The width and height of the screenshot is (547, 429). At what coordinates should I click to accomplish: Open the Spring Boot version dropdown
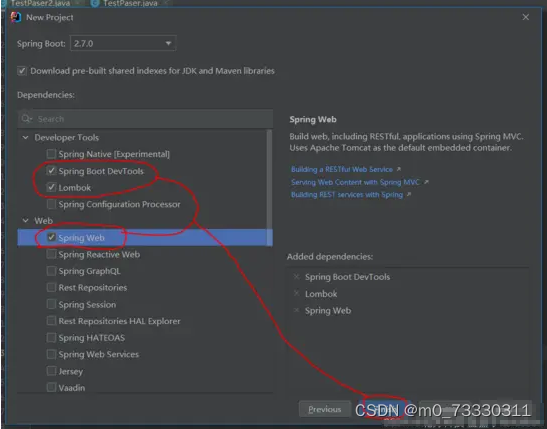click(123, 44)
